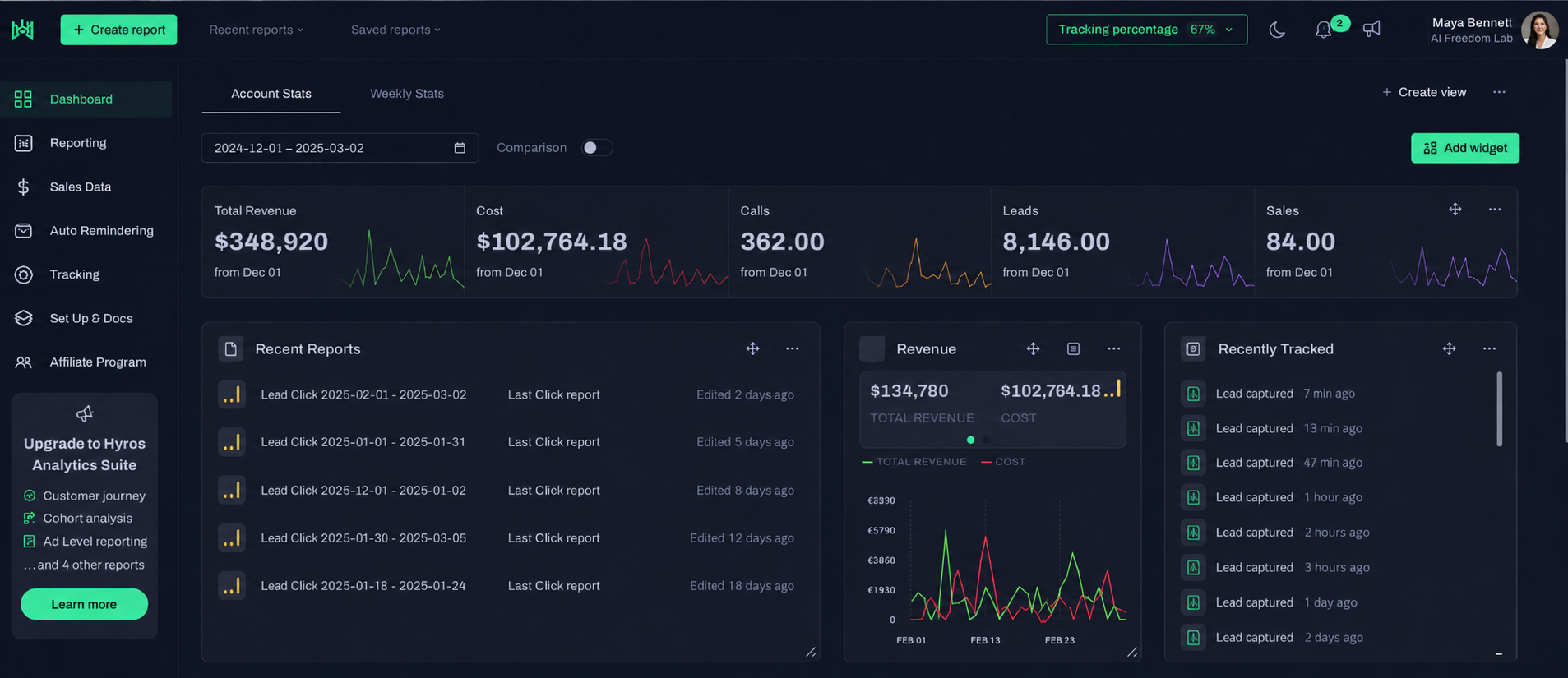Open Revenue widget more options menu
This screenshot has width=1568, height=678.
click(x=1113, y=348)
